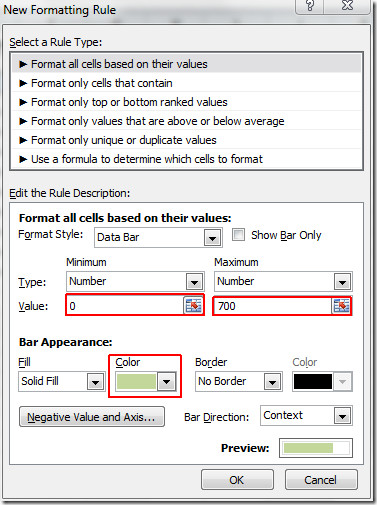Click the dialog Help question mark button
The width and height of the screenshot is (377, 505).
310,6
